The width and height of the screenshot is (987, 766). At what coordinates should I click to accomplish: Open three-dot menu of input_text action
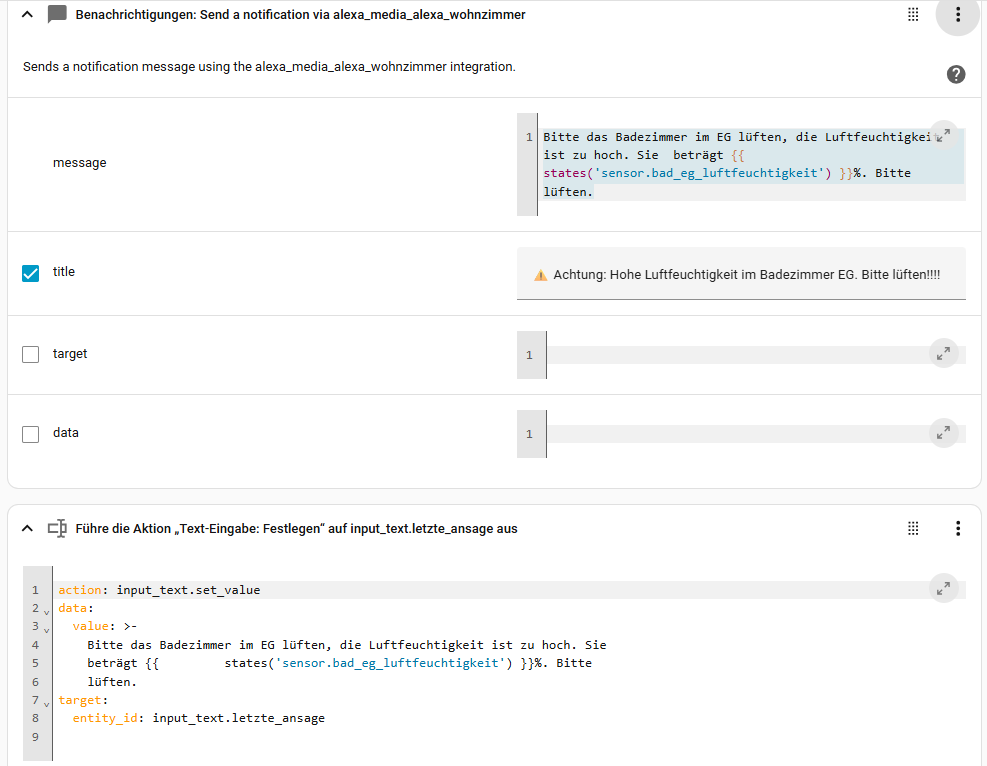coord(957,528)
